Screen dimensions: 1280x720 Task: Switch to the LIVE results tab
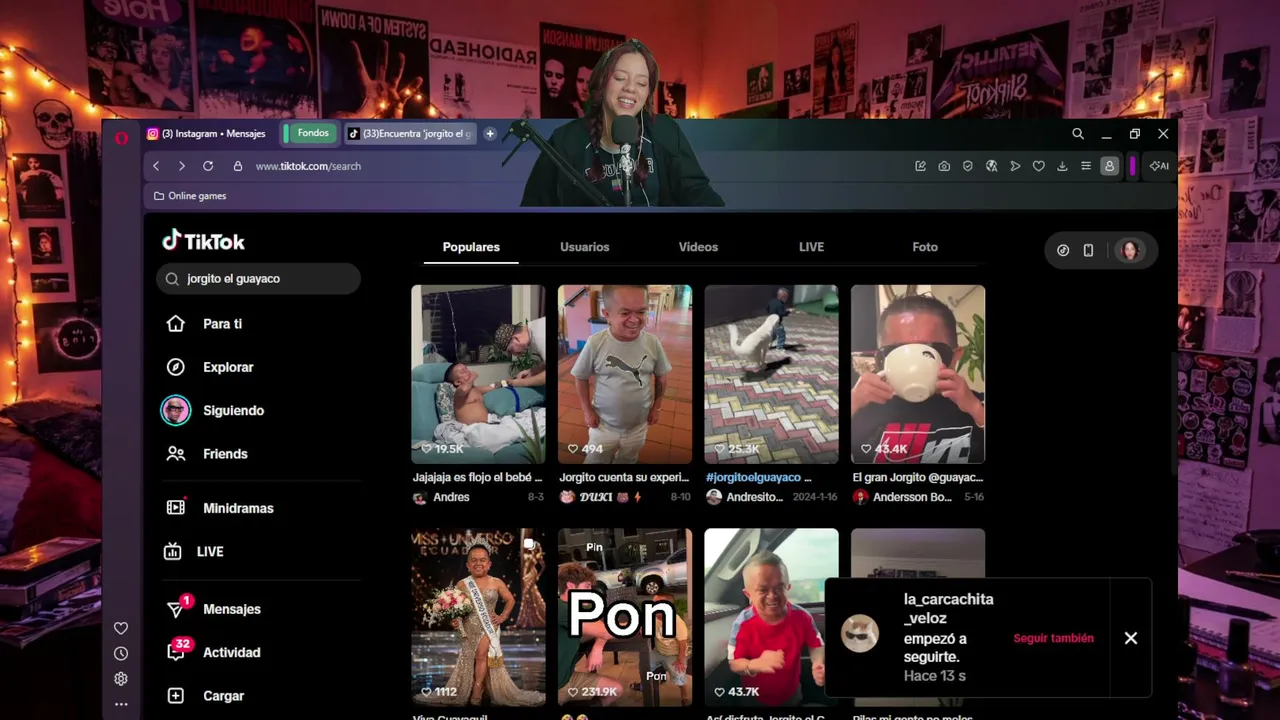(811, 247)
